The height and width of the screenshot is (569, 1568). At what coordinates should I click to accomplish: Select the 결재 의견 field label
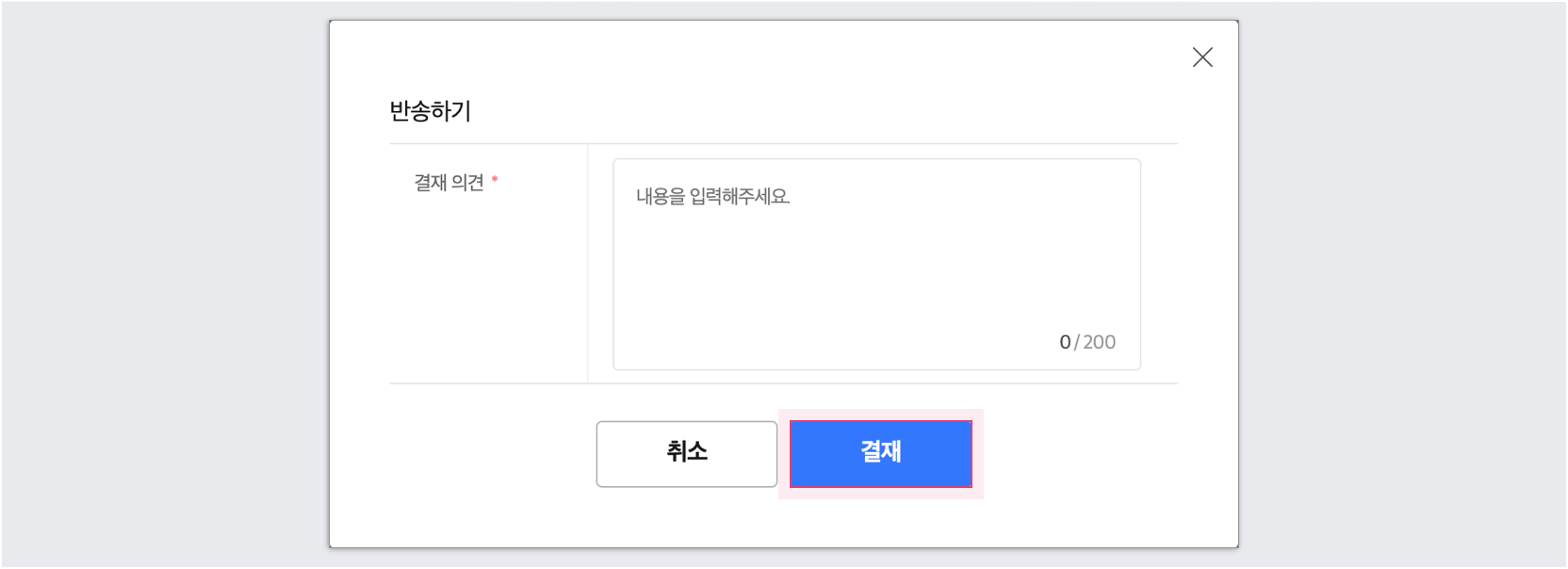pyautogui.click(x=449, y=183)
